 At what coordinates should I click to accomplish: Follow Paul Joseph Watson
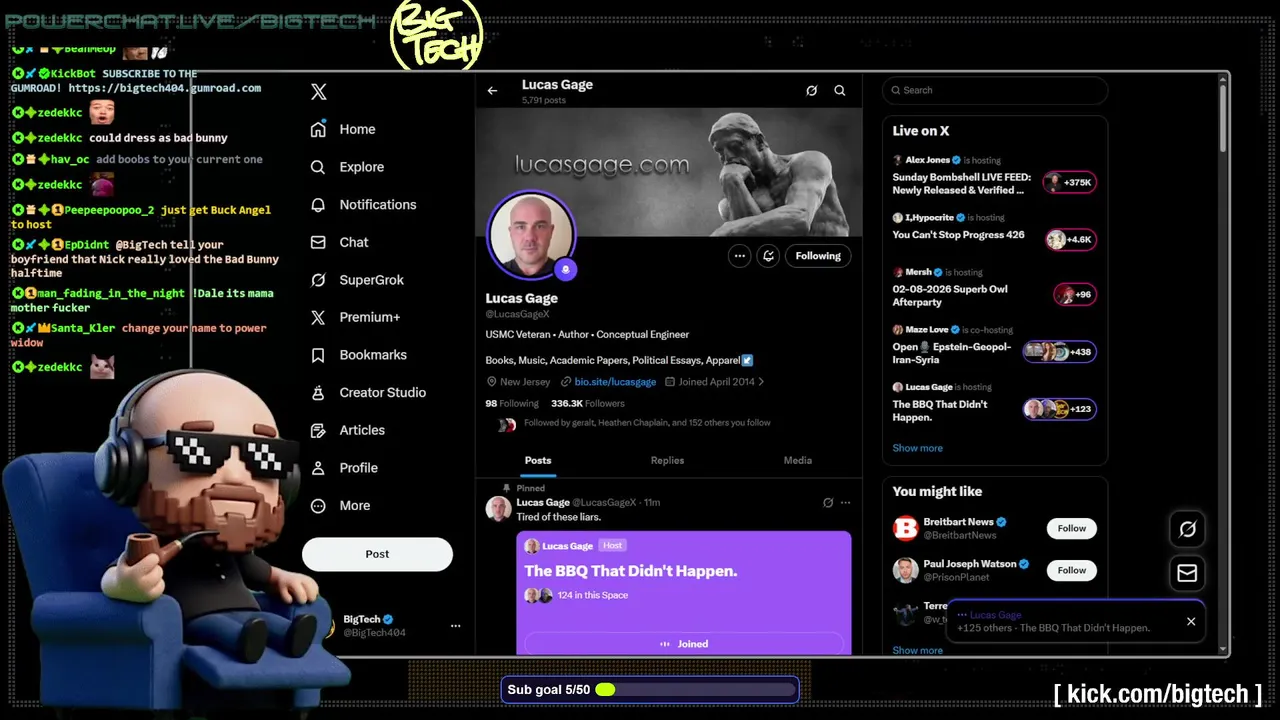(x=1071, y=570)
